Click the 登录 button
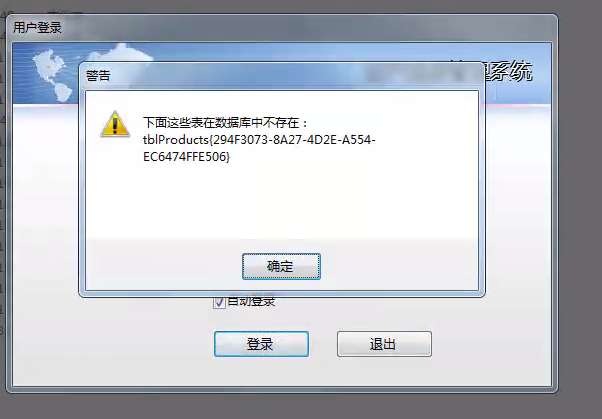Screen dimensions: 602x419 tap(261, 344)
